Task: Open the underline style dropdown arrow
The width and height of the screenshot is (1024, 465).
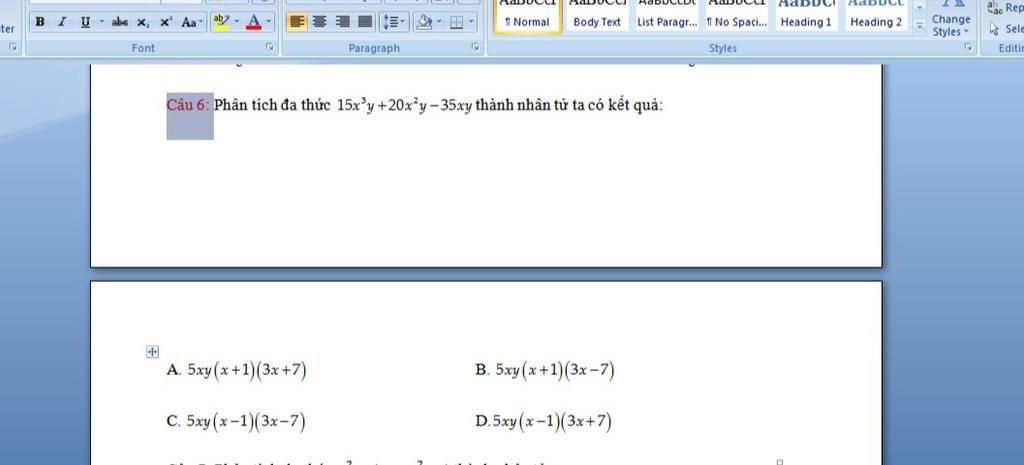Action: tap(102, 22)
